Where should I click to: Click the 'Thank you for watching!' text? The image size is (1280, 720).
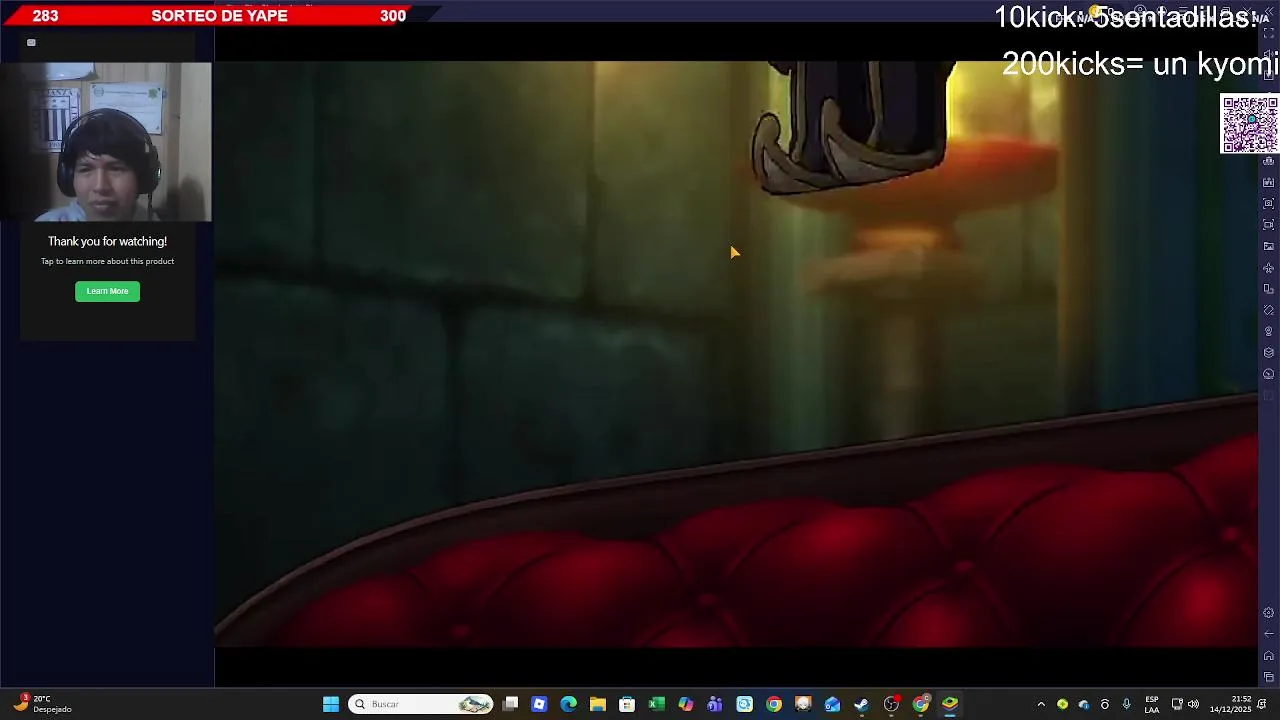tap(107, 241)
